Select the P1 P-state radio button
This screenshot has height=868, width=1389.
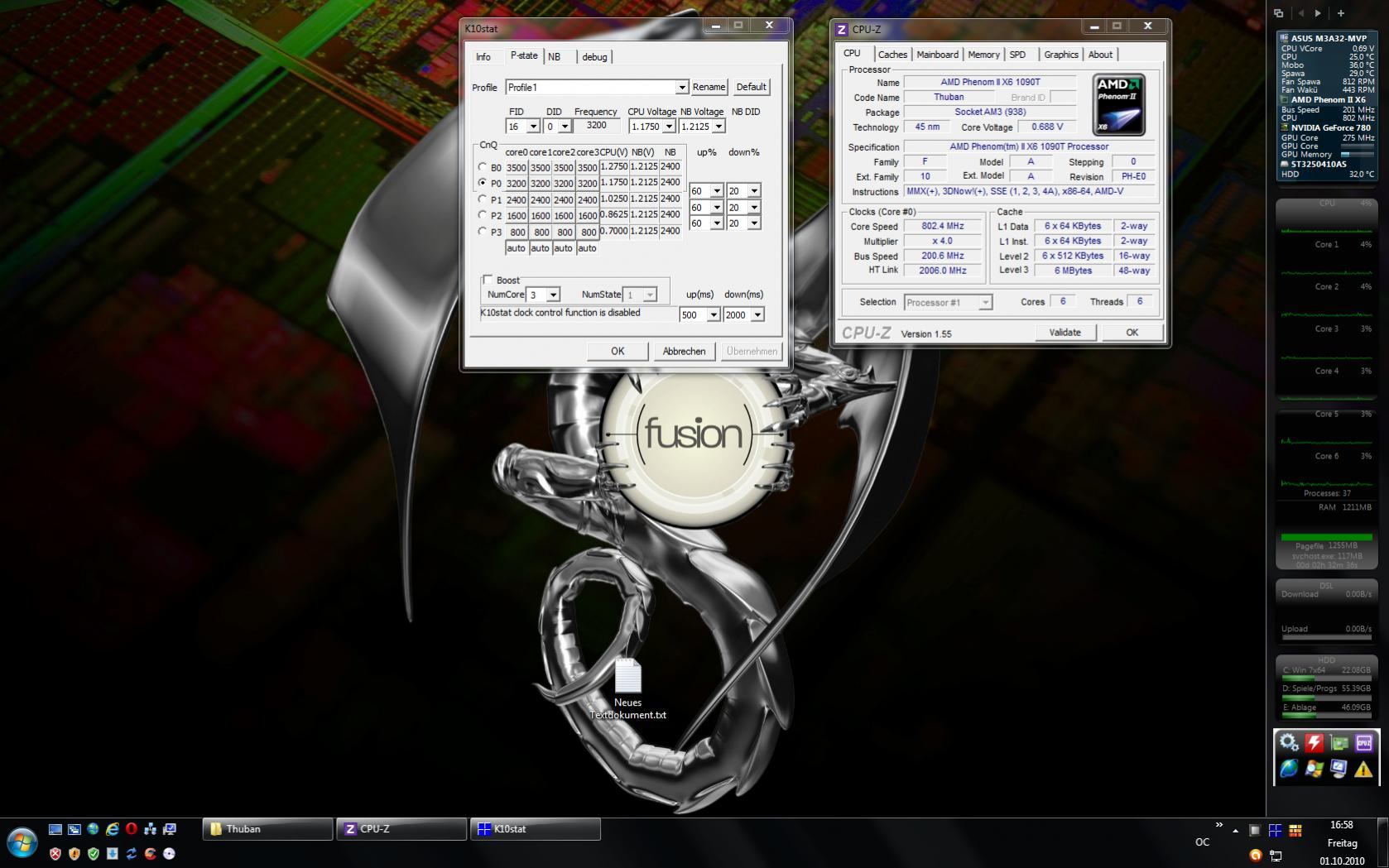pos(483,199)
